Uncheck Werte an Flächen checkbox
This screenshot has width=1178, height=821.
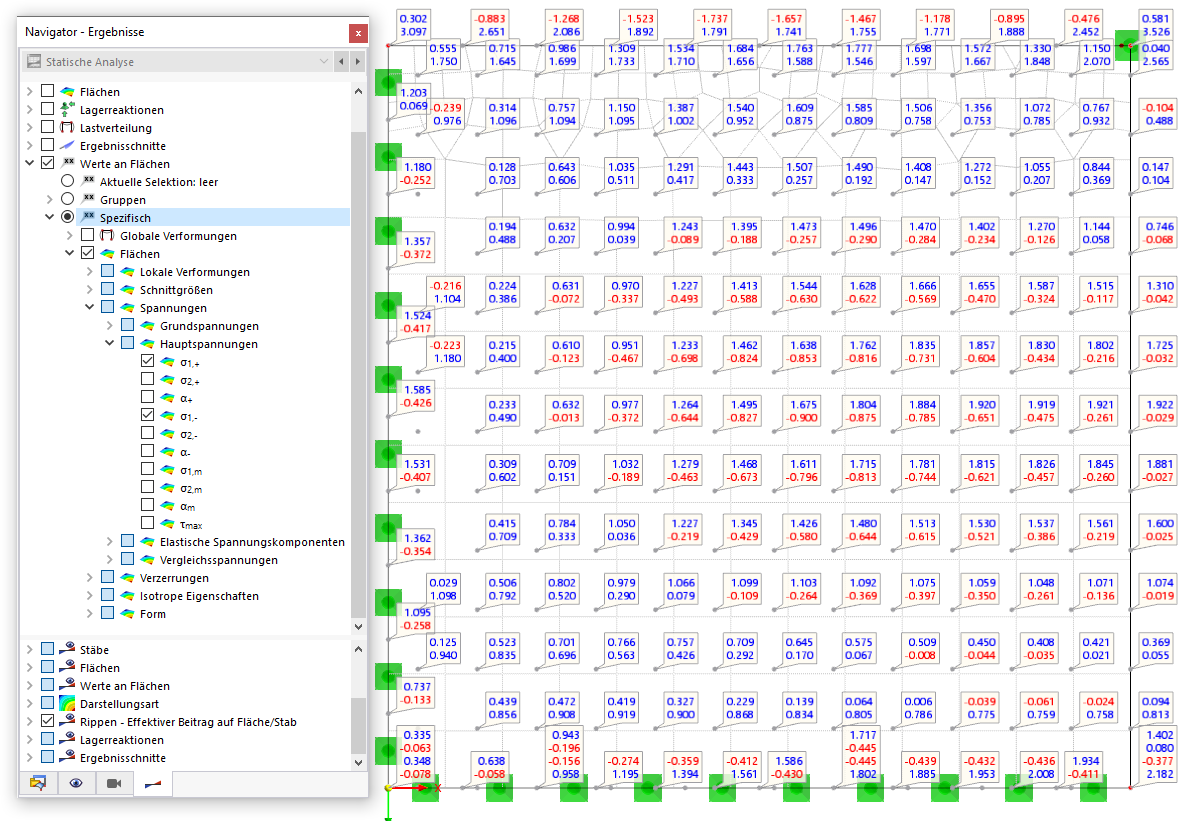coord(47,163)
